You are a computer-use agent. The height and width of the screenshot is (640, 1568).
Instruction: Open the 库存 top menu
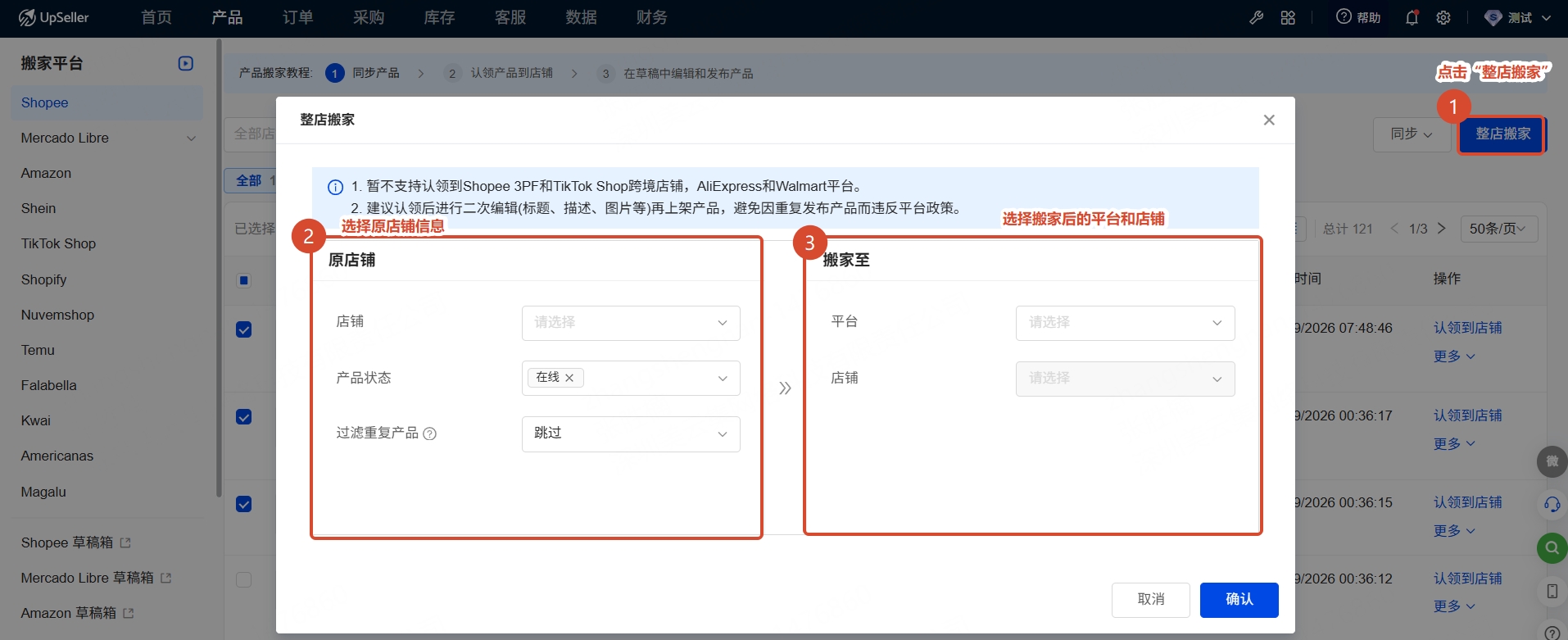[439, 17]
